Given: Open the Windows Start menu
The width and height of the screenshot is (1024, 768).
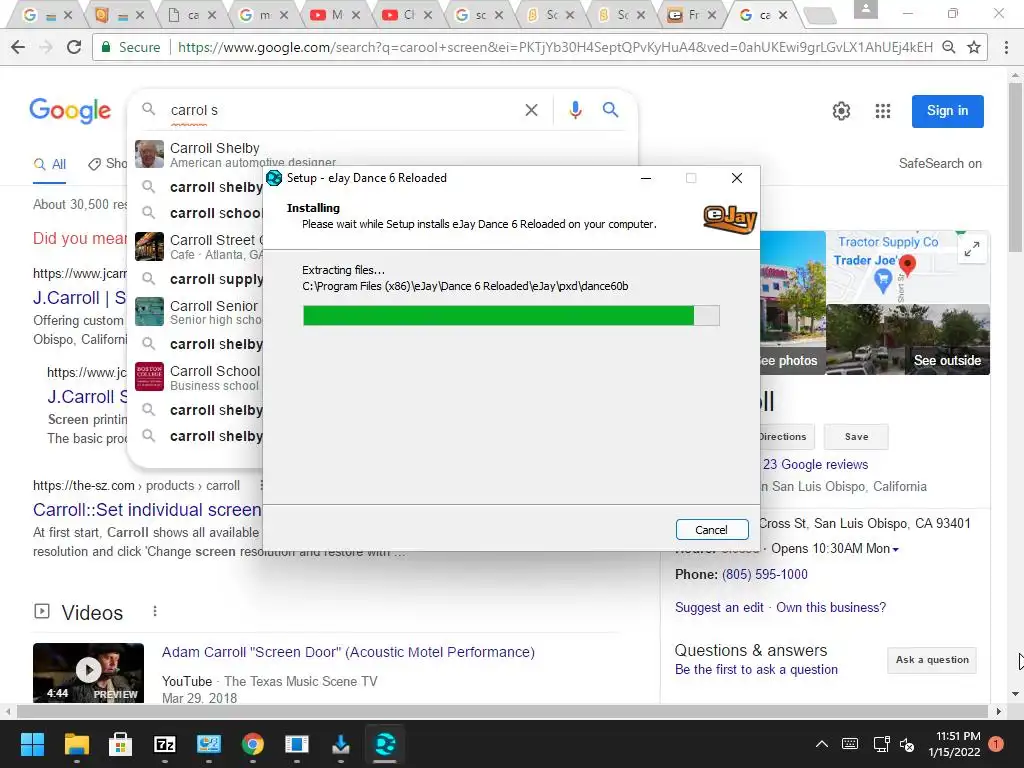Looking at the screenshot, I should pos(32,744).
